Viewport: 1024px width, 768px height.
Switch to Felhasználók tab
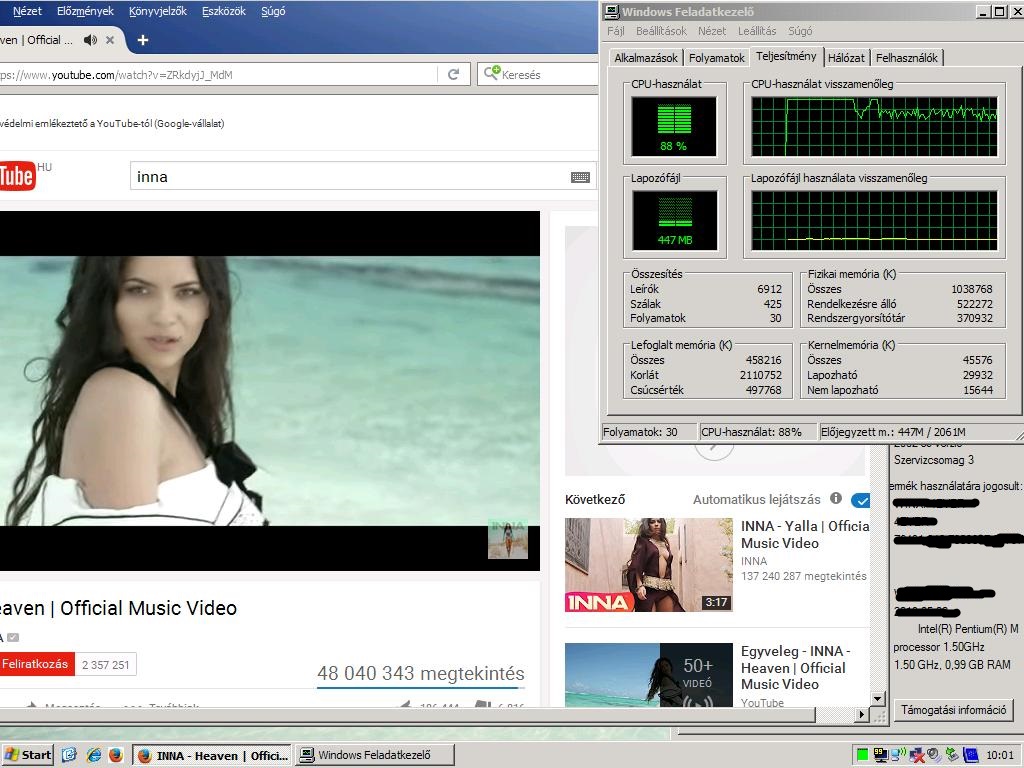[x=906, y=57]
